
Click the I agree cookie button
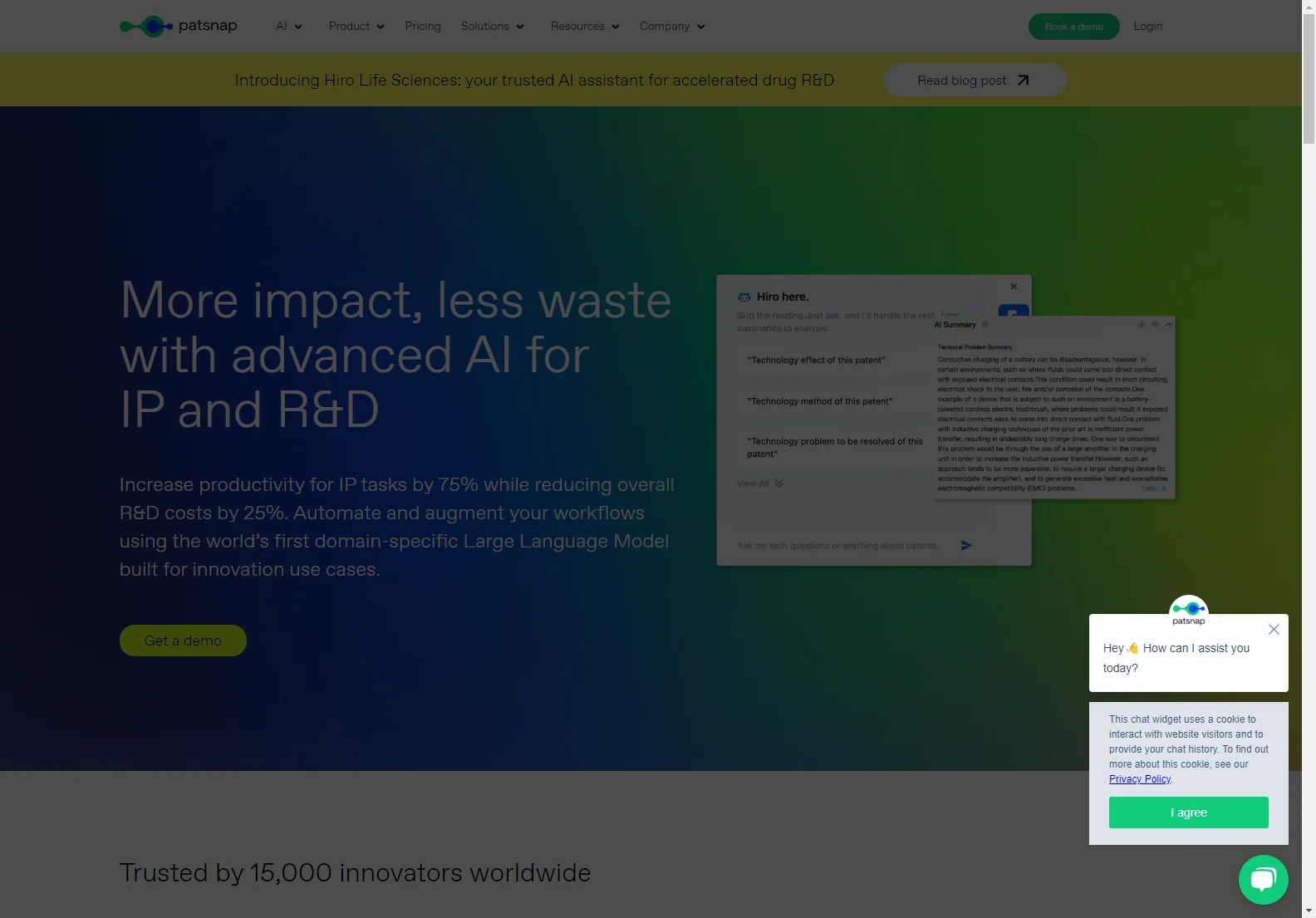pyautogui.click(x=1188, y=812)
